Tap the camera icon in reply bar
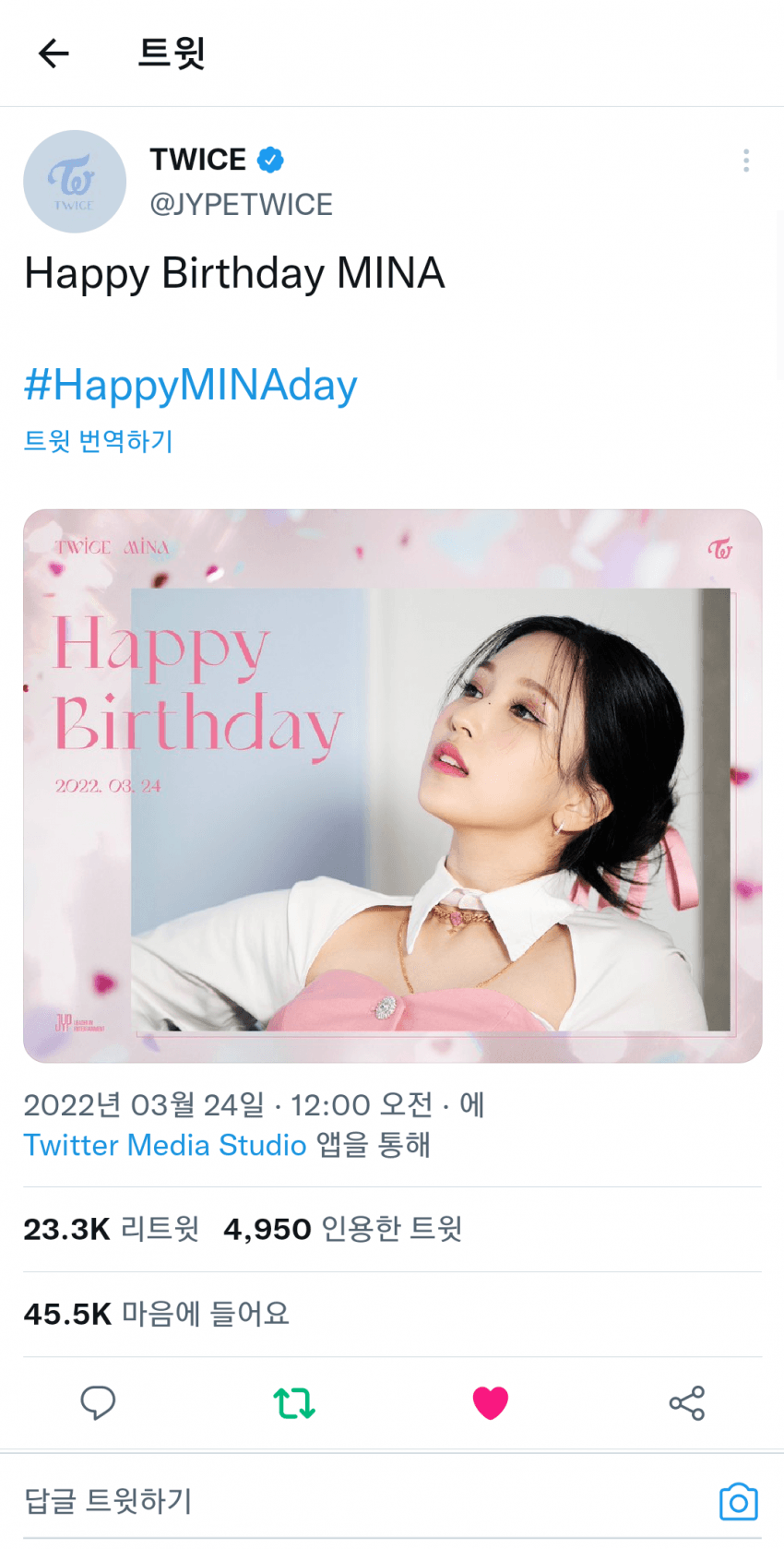 click(x=738, y=1502)
